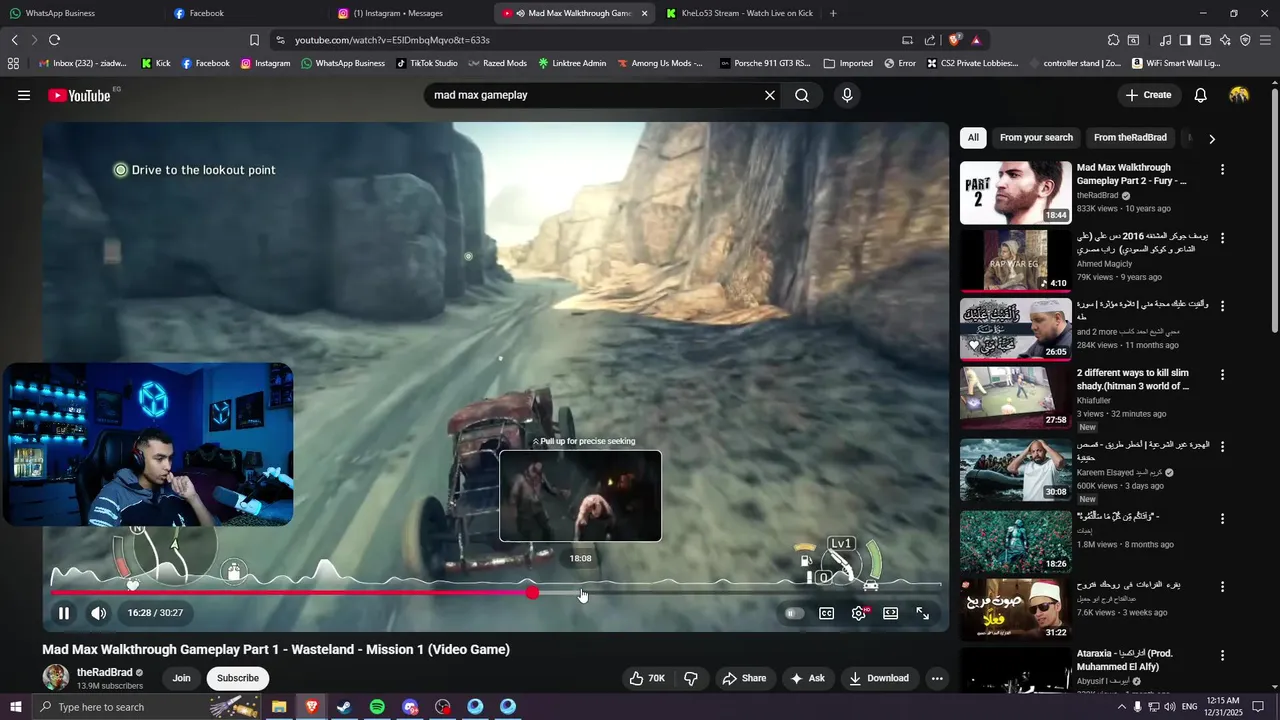Open browser extensions puzzle icon
Viewport: 1280px width, 720px height.
(x=1113, y=40)
